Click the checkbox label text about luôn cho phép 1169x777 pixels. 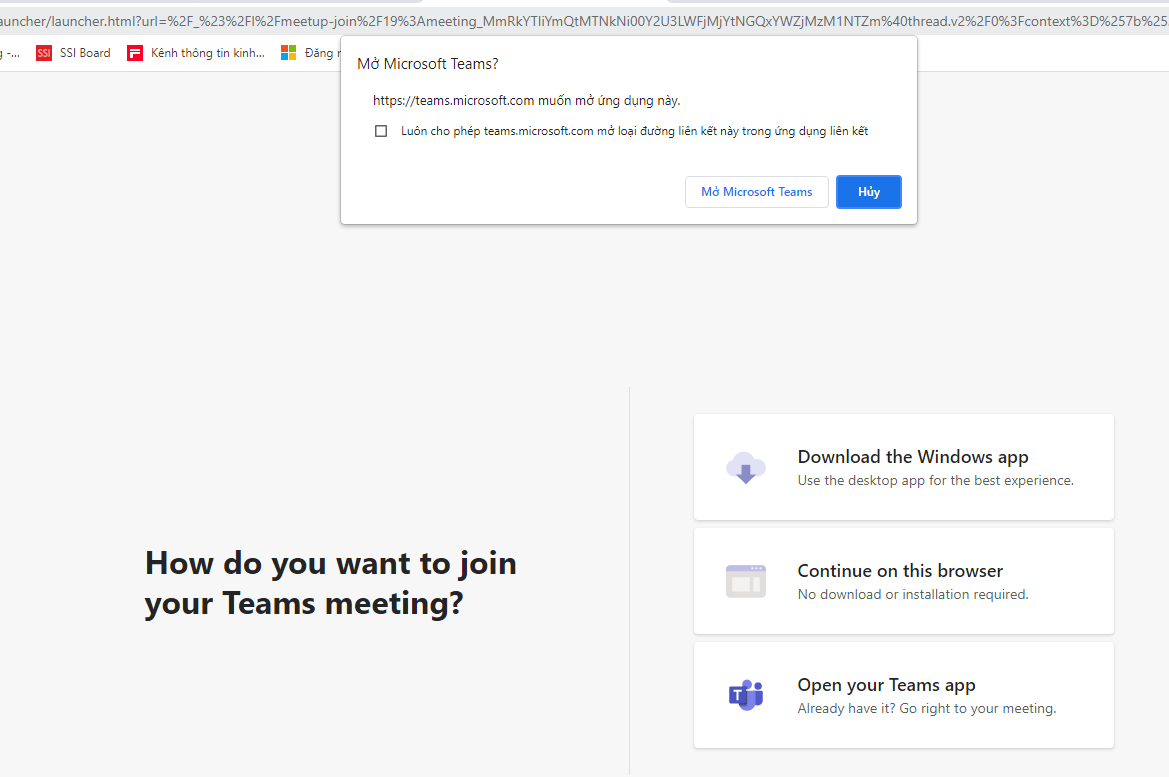click(x=634, y=131)
